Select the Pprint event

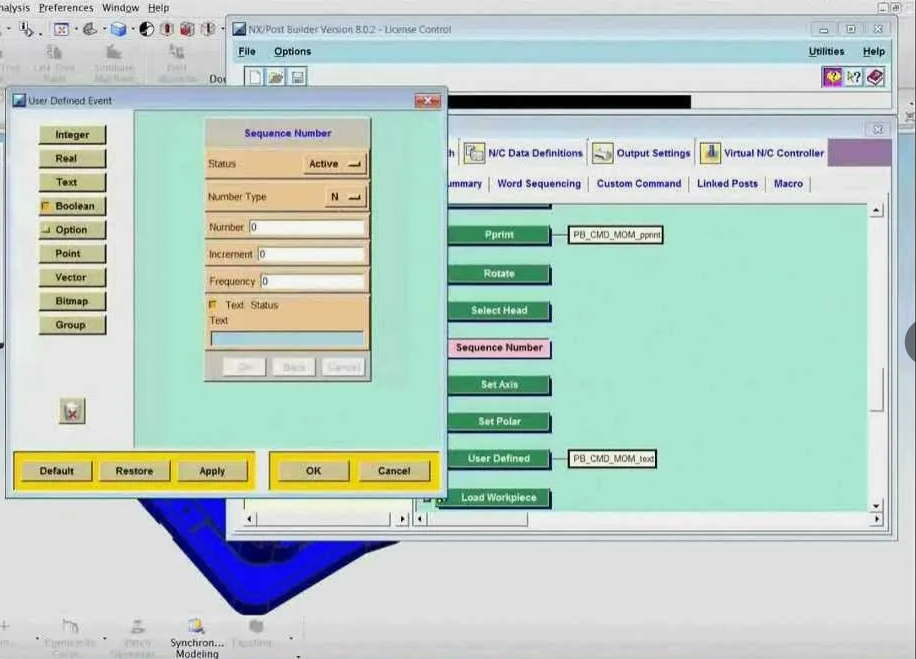[x=499, y=235]
